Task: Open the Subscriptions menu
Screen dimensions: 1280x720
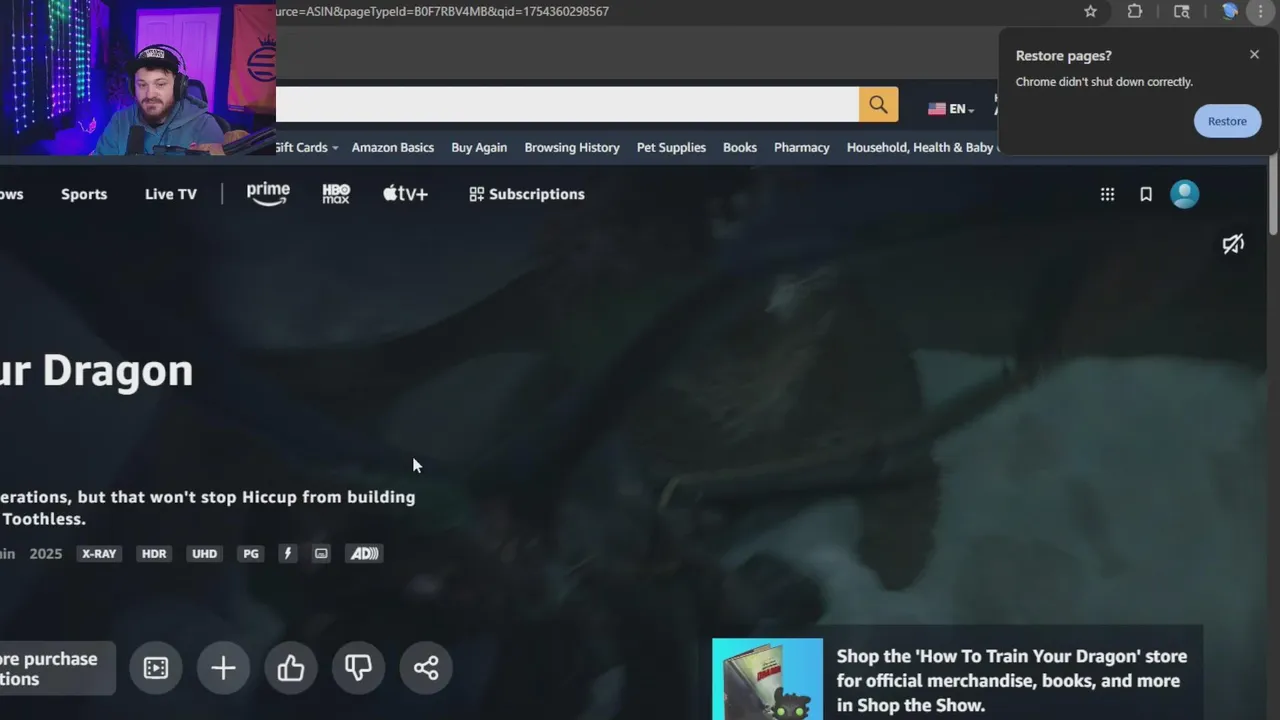Action: point(527,194)
